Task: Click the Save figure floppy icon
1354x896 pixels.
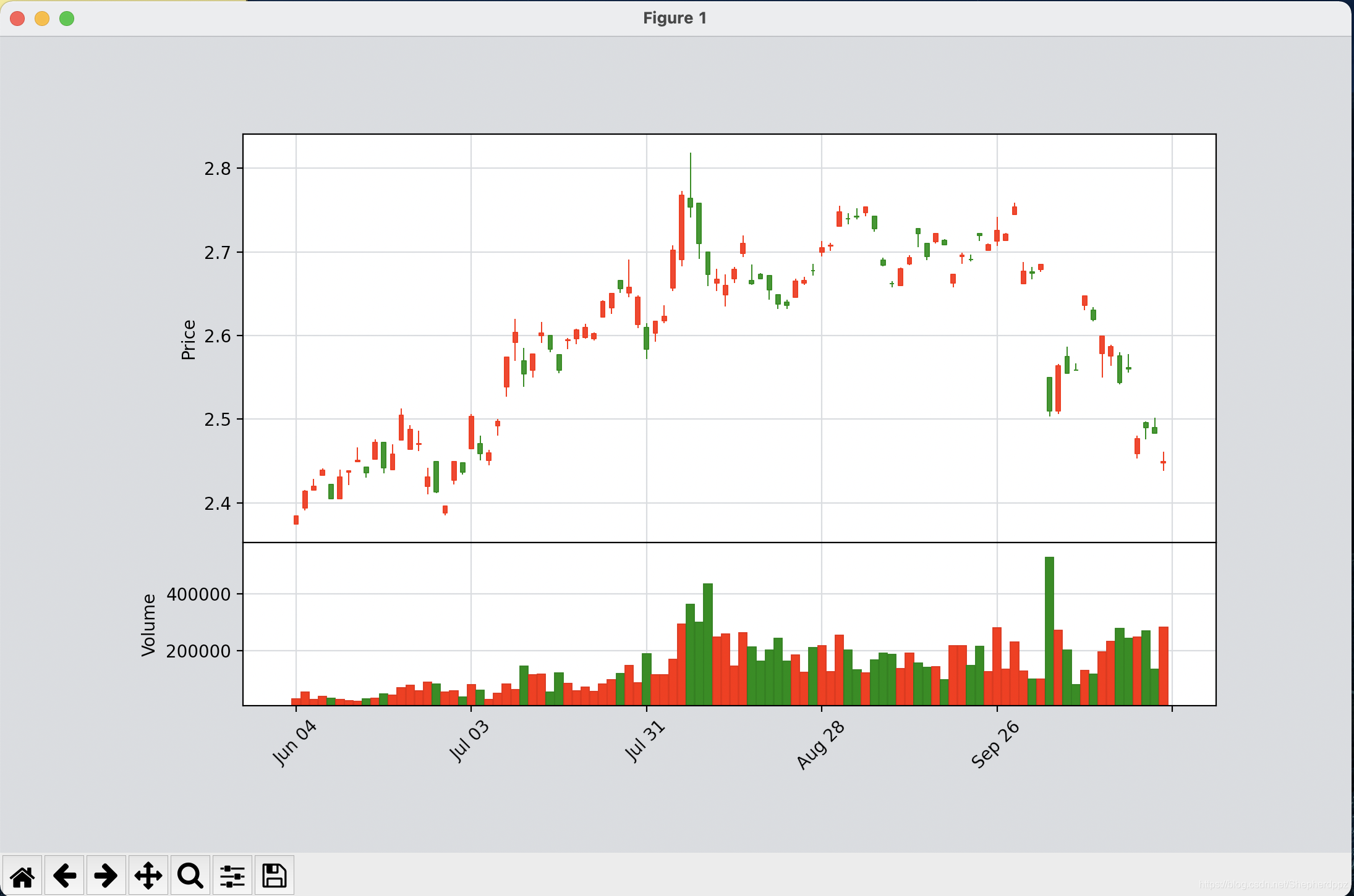Action: tap(275, 876)
